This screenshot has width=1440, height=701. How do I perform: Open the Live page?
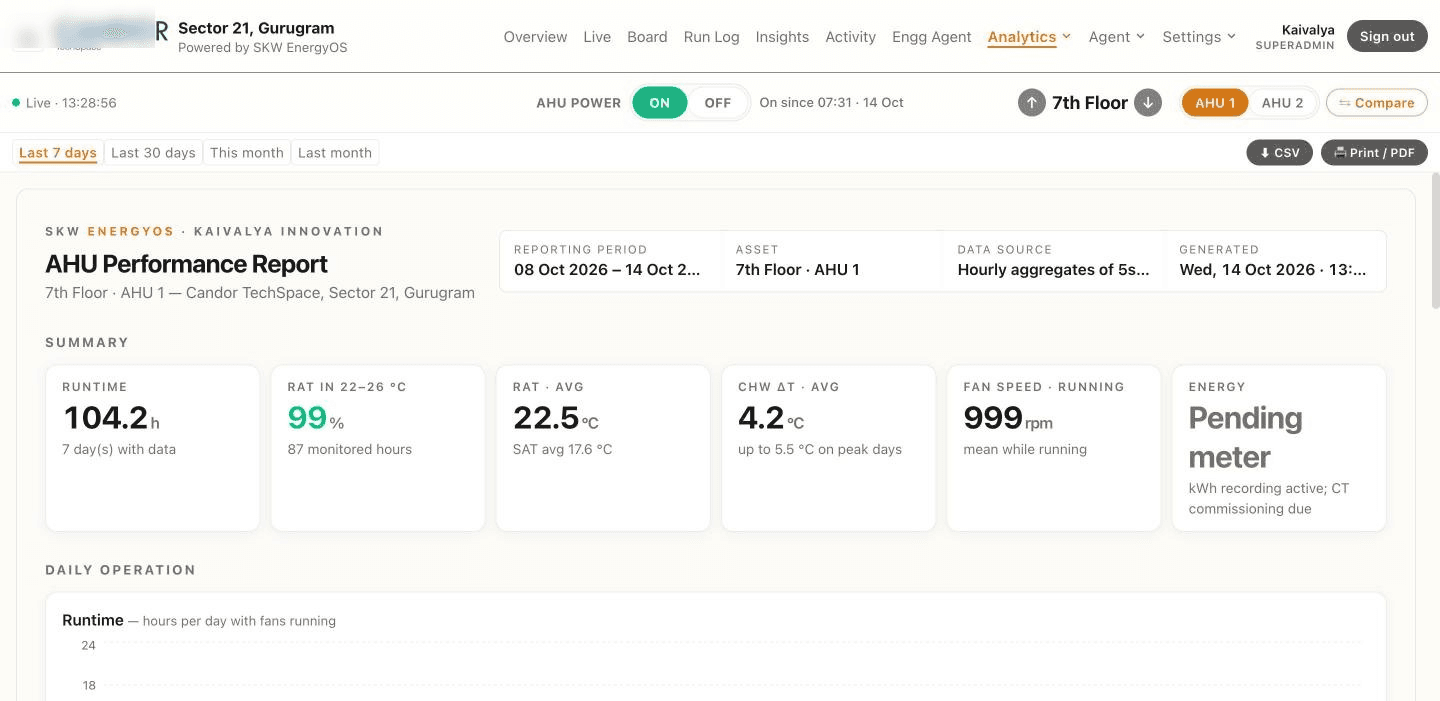click(597, 37)
